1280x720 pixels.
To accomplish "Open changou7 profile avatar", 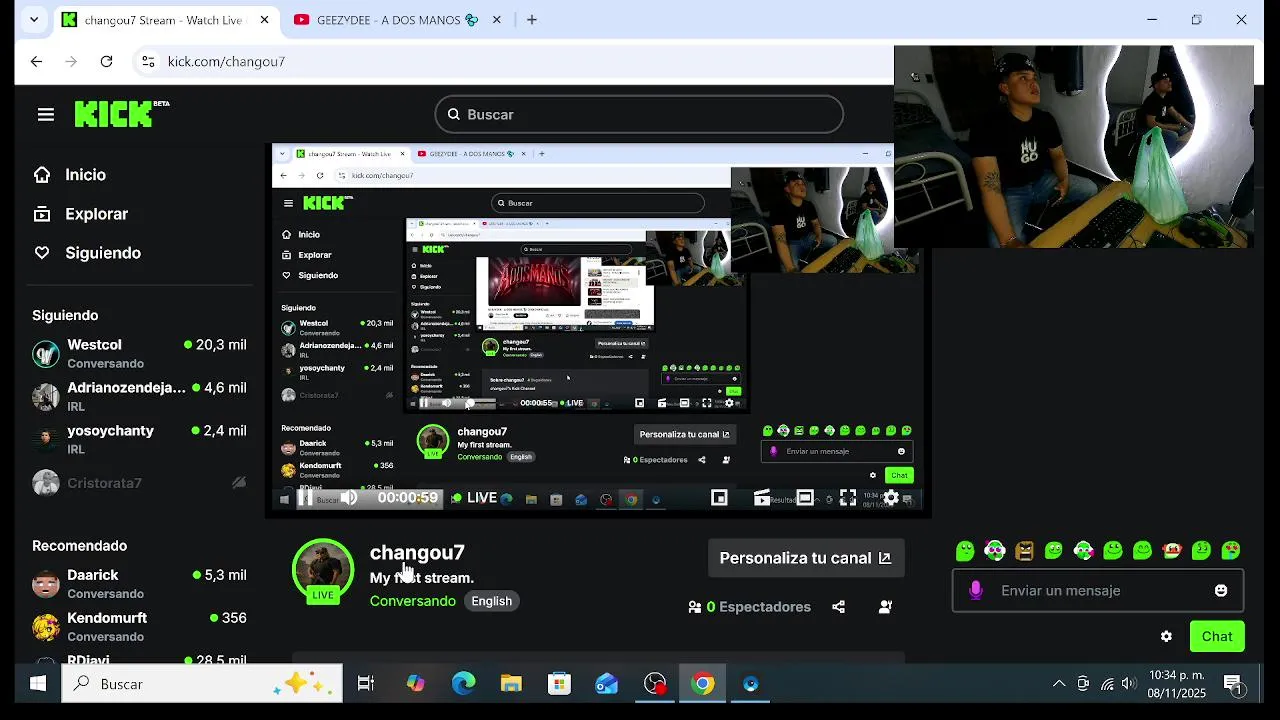I will pyautogui.click(x=323, y=571).
